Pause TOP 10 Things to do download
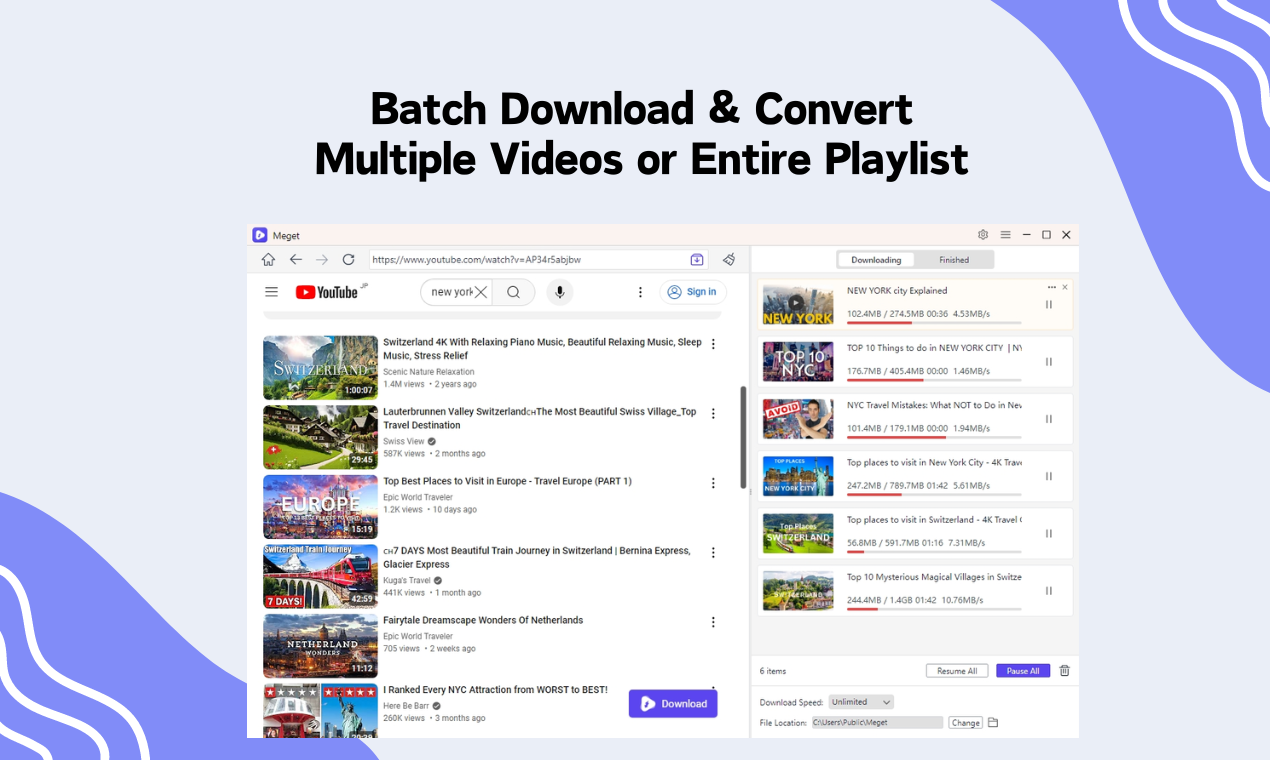The height and width of the screenshot is (760, 1270). [1049, 362]
